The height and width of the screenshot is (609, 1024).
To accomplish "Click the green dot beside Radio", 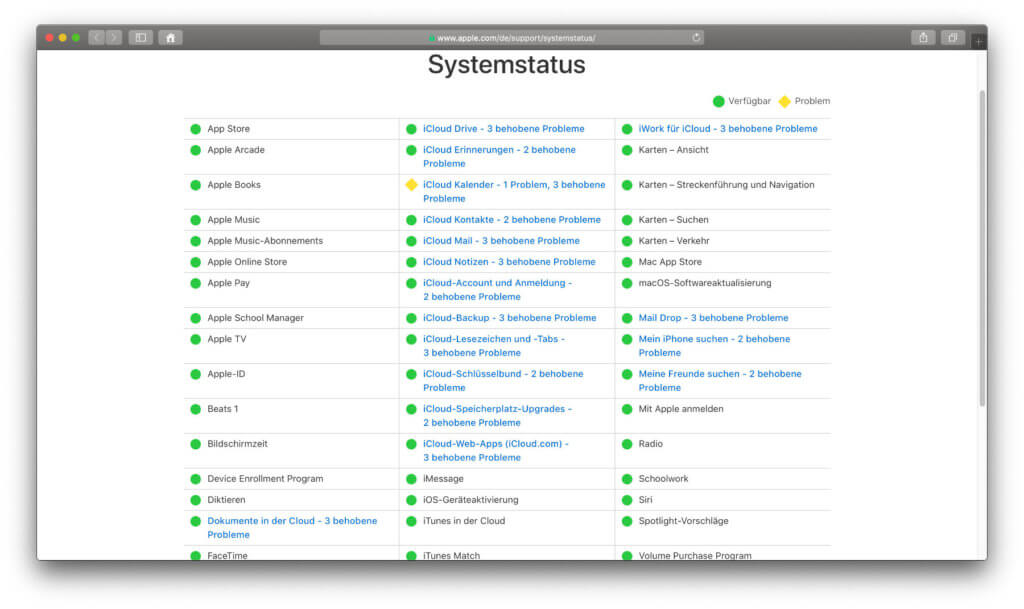I will [x=627, y=444].
